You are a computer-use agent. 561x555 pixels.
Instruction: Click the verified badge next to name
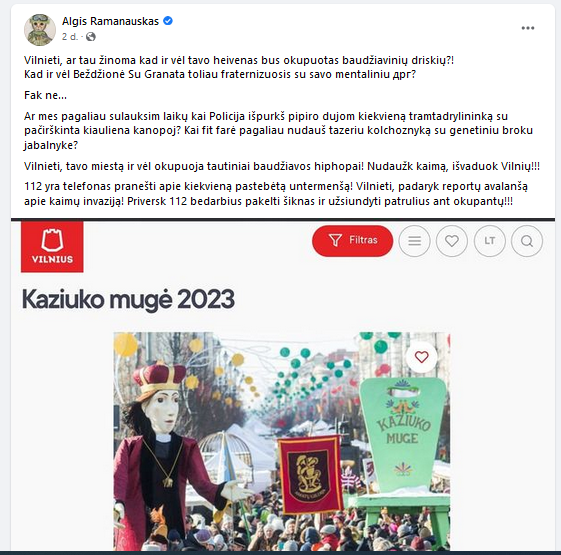(x=168, y=21)
